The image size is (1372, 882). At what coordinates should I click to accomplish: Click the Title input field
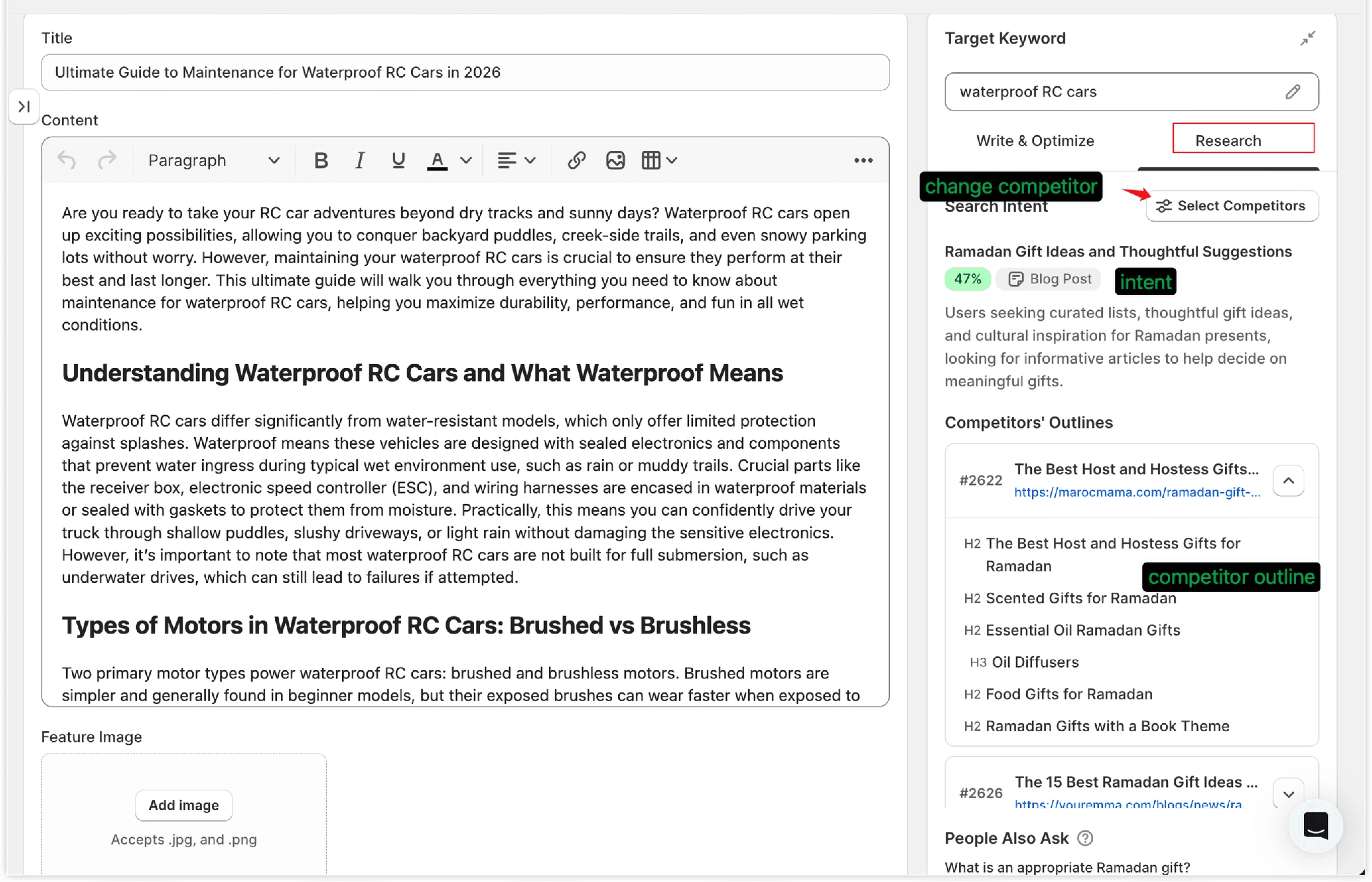tap(465, 72)
